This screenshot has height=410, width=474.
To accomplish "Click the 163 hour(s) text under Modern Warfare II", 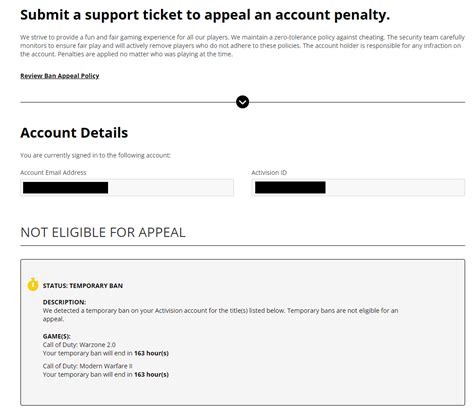I will click(151, 375).
